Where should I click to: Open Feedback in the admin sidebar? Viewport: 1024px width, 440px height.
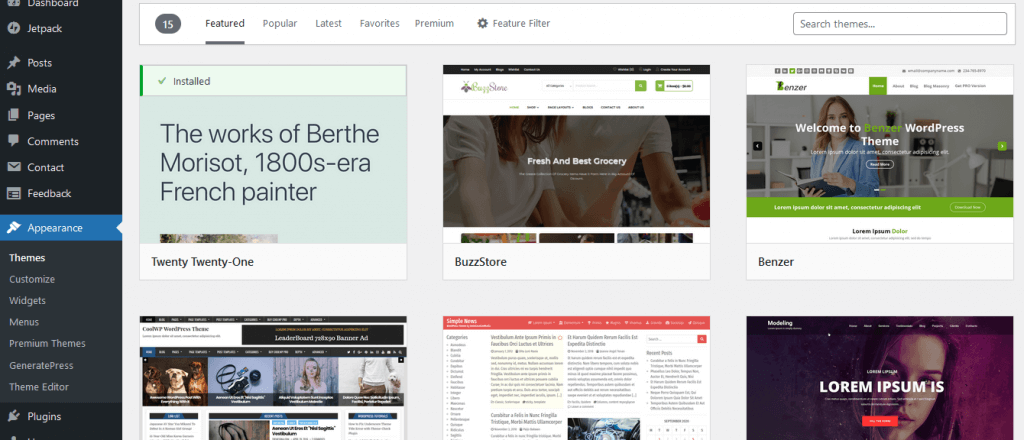(49, 193)
